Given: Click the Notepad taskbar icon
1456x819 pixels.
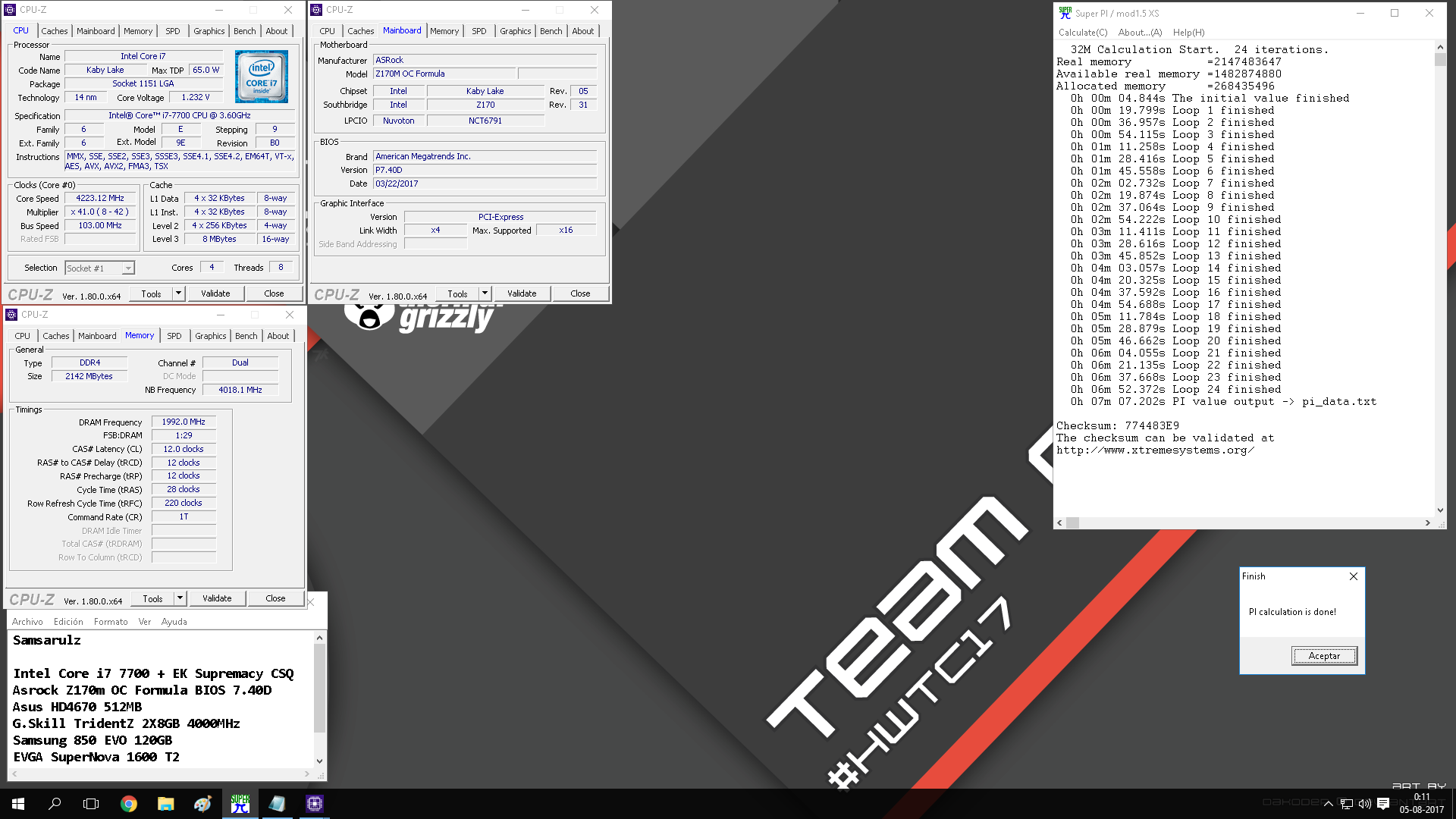Looking at the screenshot, I should click(277, 804).
